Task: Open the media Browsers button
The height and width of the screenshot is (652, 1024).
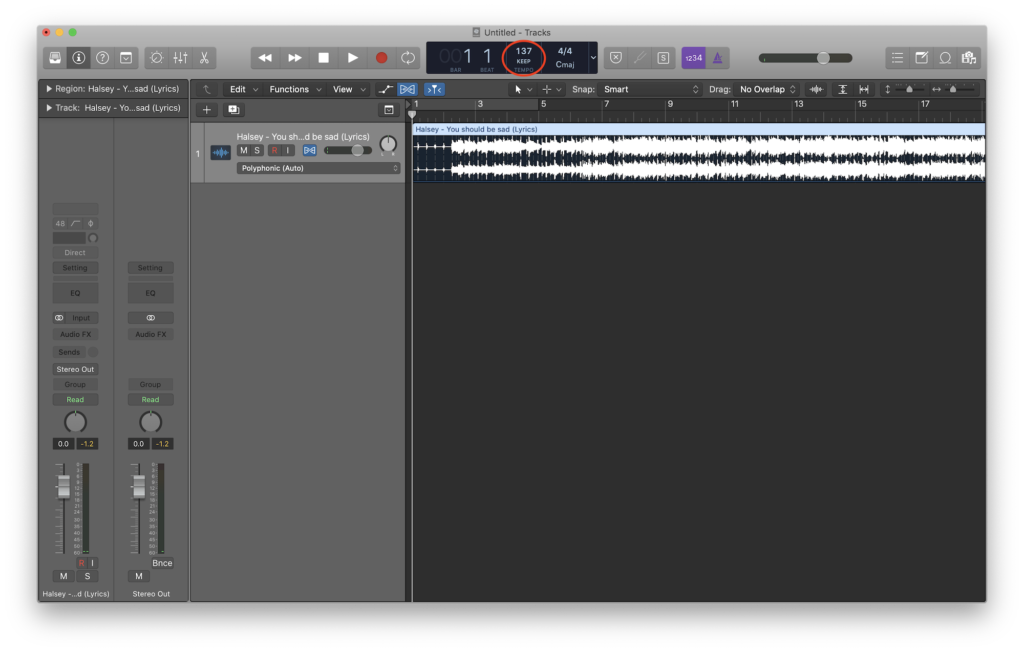Action: [969, 58]
